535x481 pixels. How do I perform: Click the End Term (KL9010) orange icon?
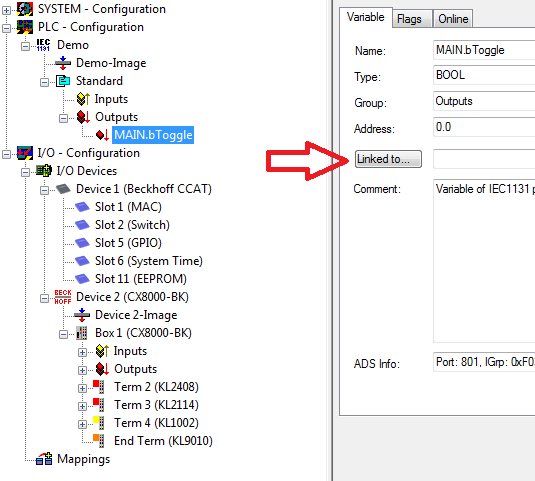(x=99, y=441)
